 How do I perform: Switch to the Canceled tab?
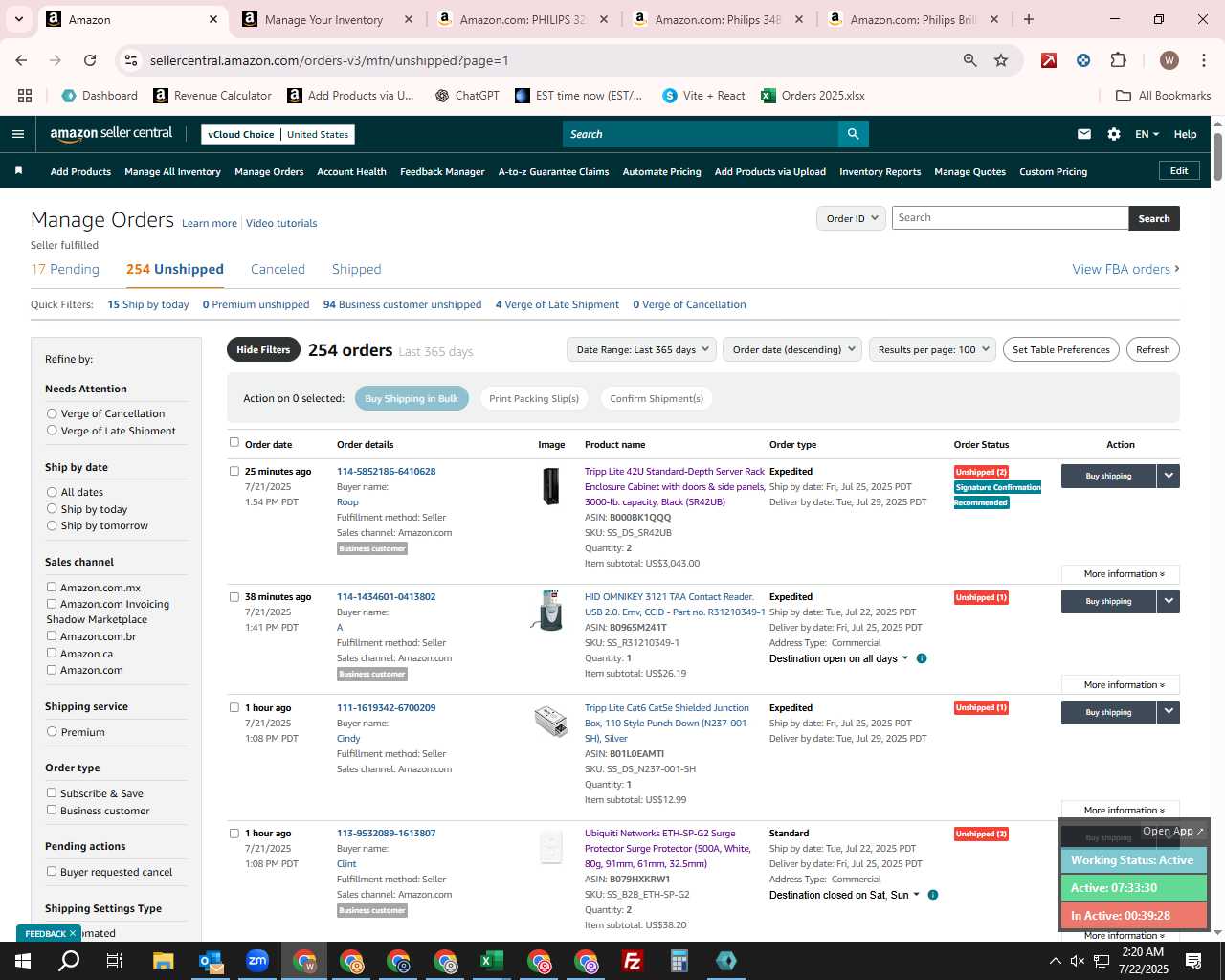coord(278,270)
